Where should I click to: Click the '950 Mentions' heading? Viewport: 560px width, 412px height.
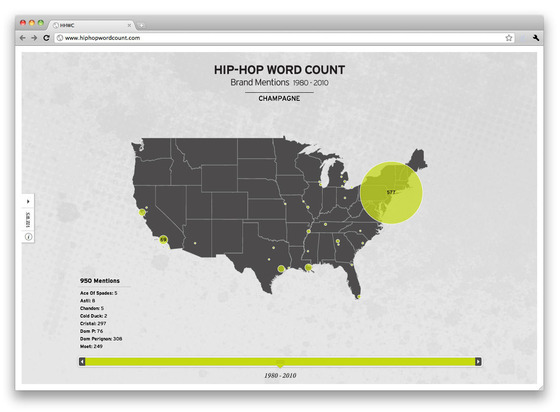[100, 281]
